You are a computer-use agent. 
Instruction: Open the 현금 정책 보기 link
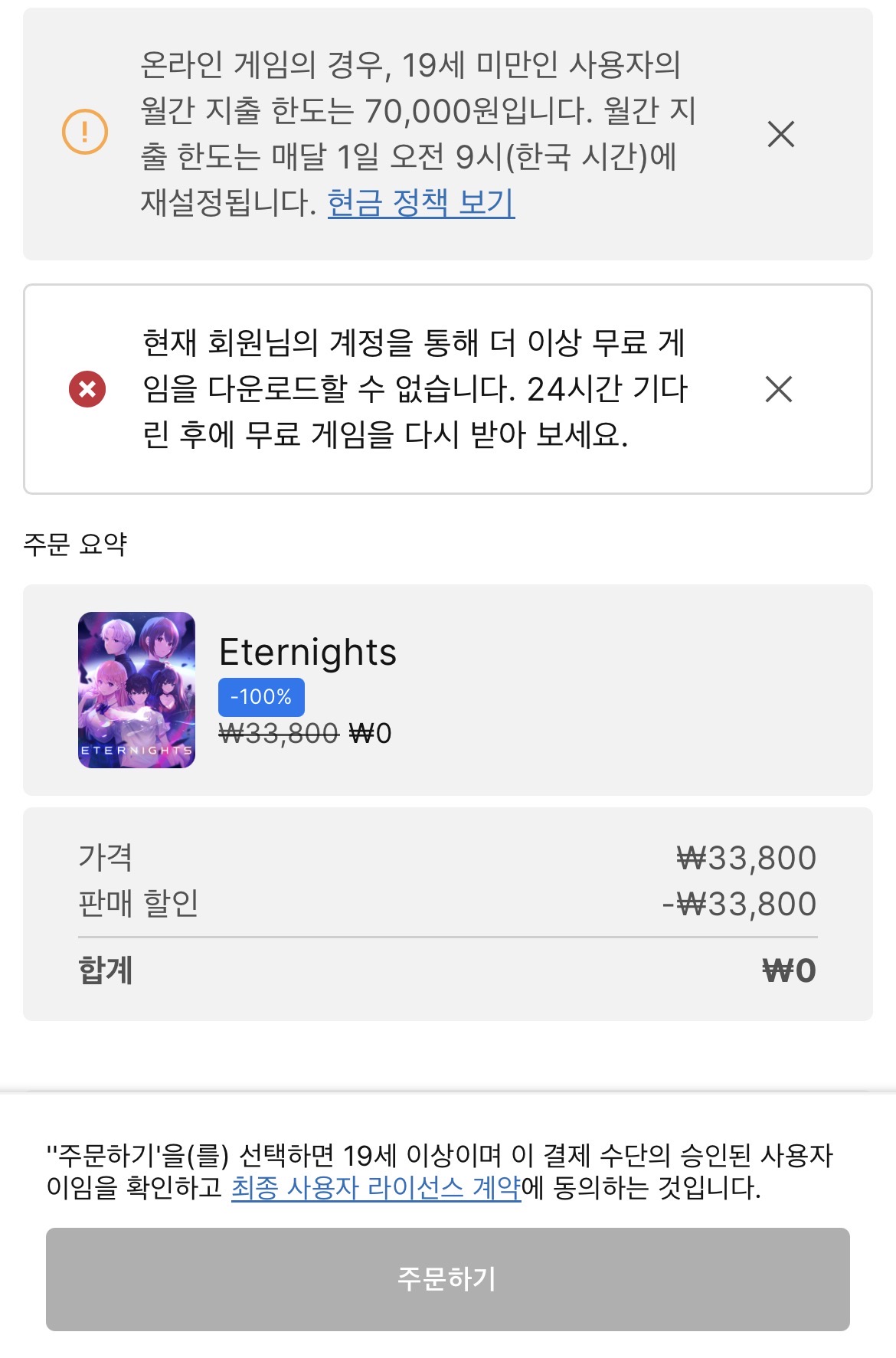(421, 203)
